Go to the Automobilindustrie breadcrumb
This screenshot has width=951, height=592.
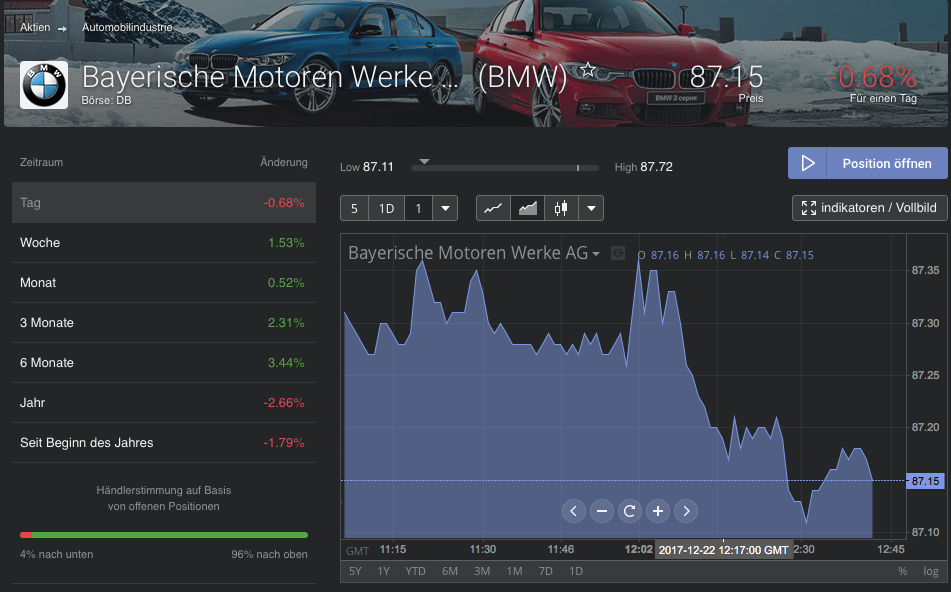[127, 27]
